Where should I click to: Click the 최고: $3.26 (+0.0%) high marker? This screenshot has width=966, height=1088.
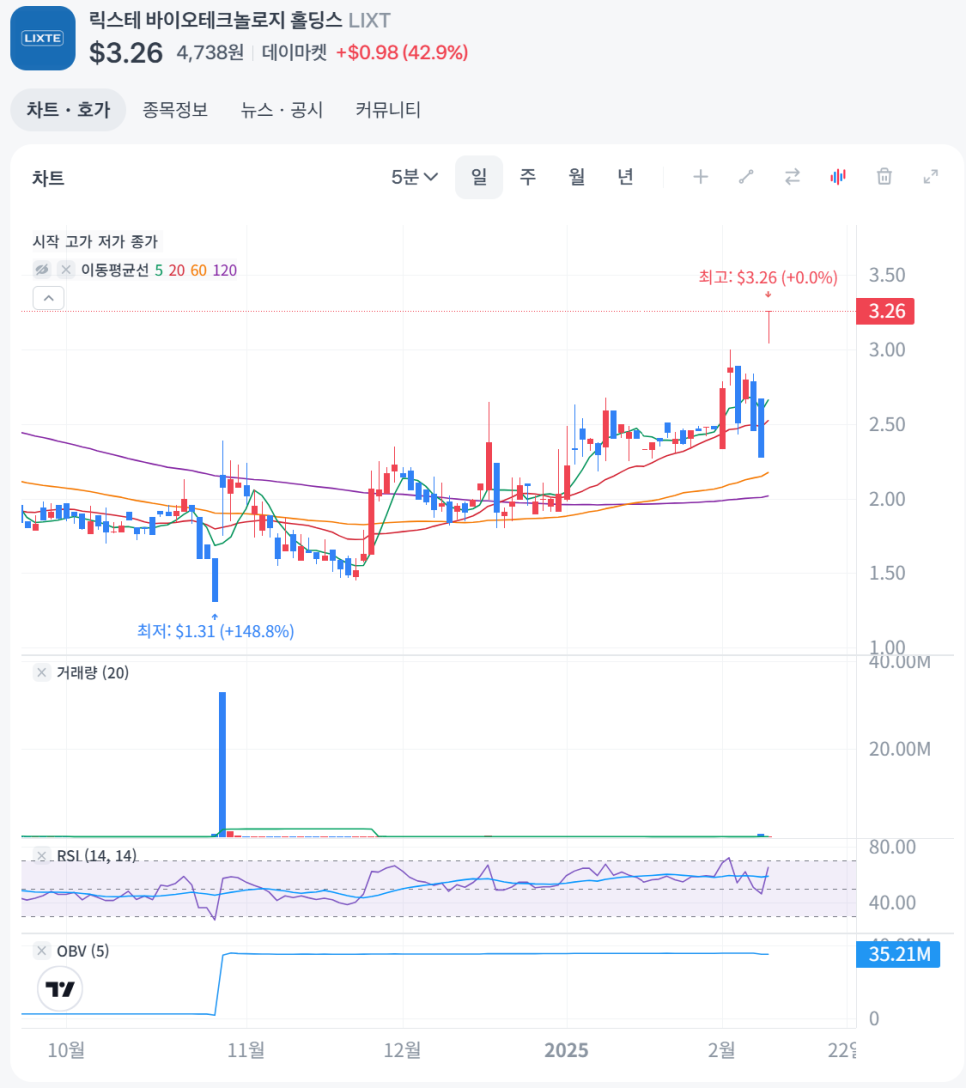point(768,278)
